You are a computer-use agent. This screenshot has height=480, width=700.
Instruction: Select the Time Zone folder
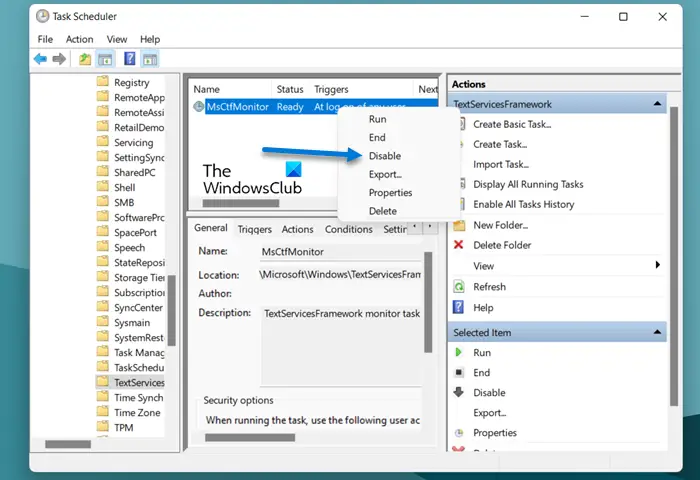click(x=137, y=412)
